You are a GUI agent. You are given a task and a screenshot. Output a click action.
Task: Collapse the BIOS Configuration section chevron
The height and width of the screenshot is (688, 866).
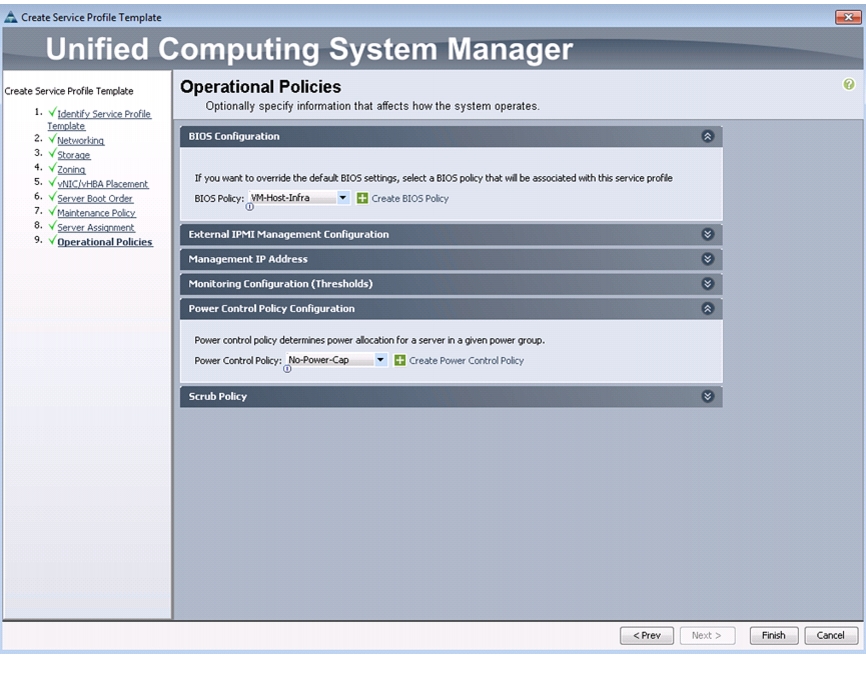coord(707,136)
